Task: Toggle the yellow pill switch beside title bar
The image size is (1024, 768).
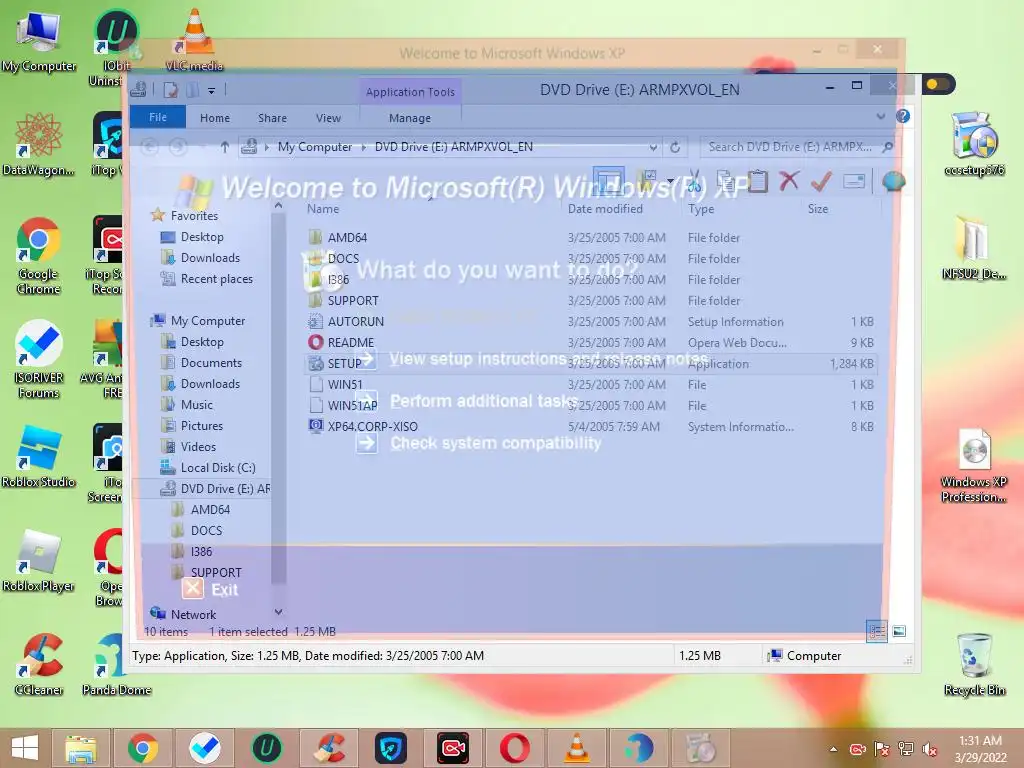Action: click(938, 84)
